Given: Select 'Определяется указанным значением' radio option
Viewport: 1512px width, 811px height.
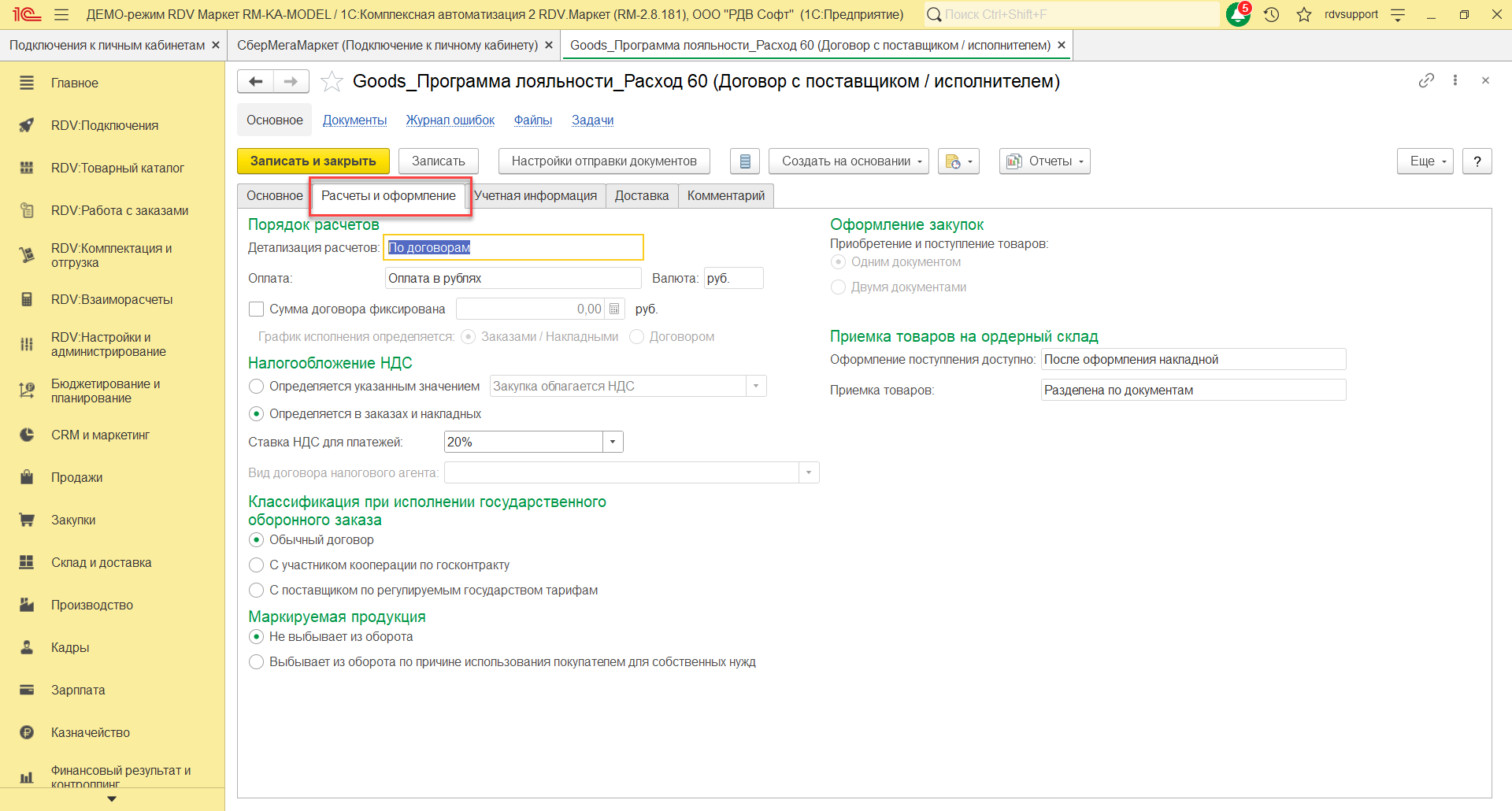Looking at the screenshot, I should click(256, 387).
